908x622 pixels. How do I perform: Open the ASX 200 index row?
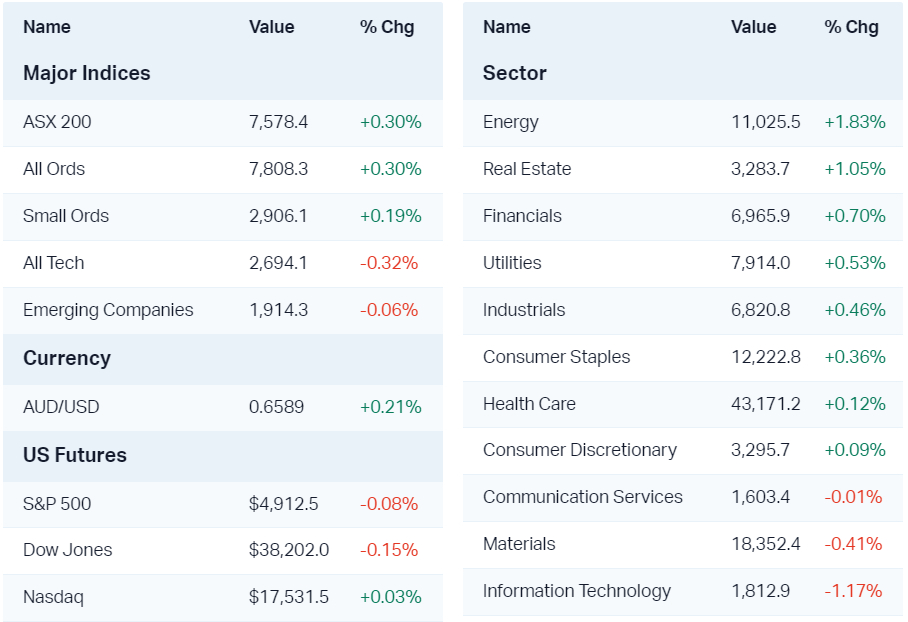click(57, 122)
